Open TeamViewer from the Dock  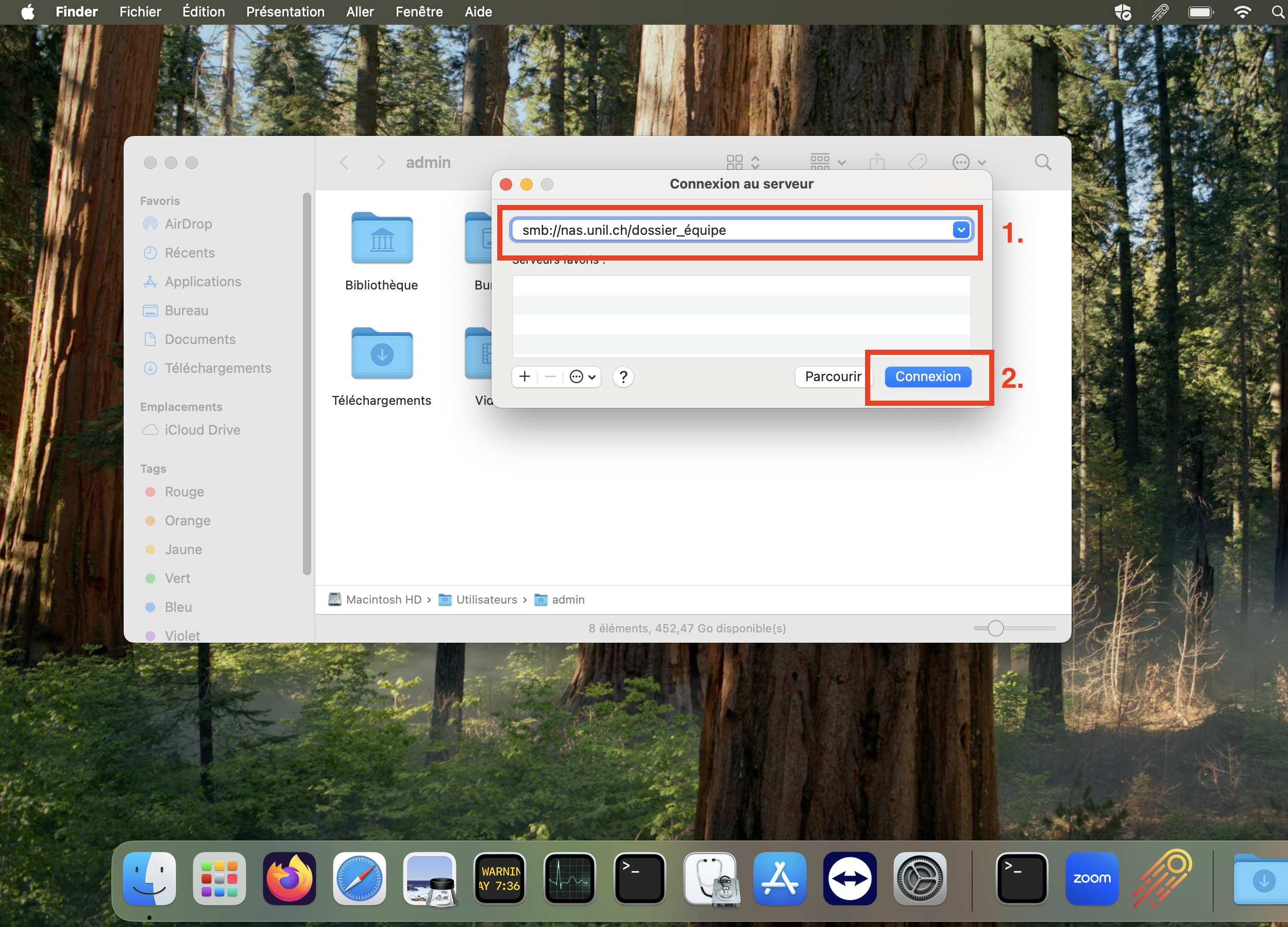[850, 878]
